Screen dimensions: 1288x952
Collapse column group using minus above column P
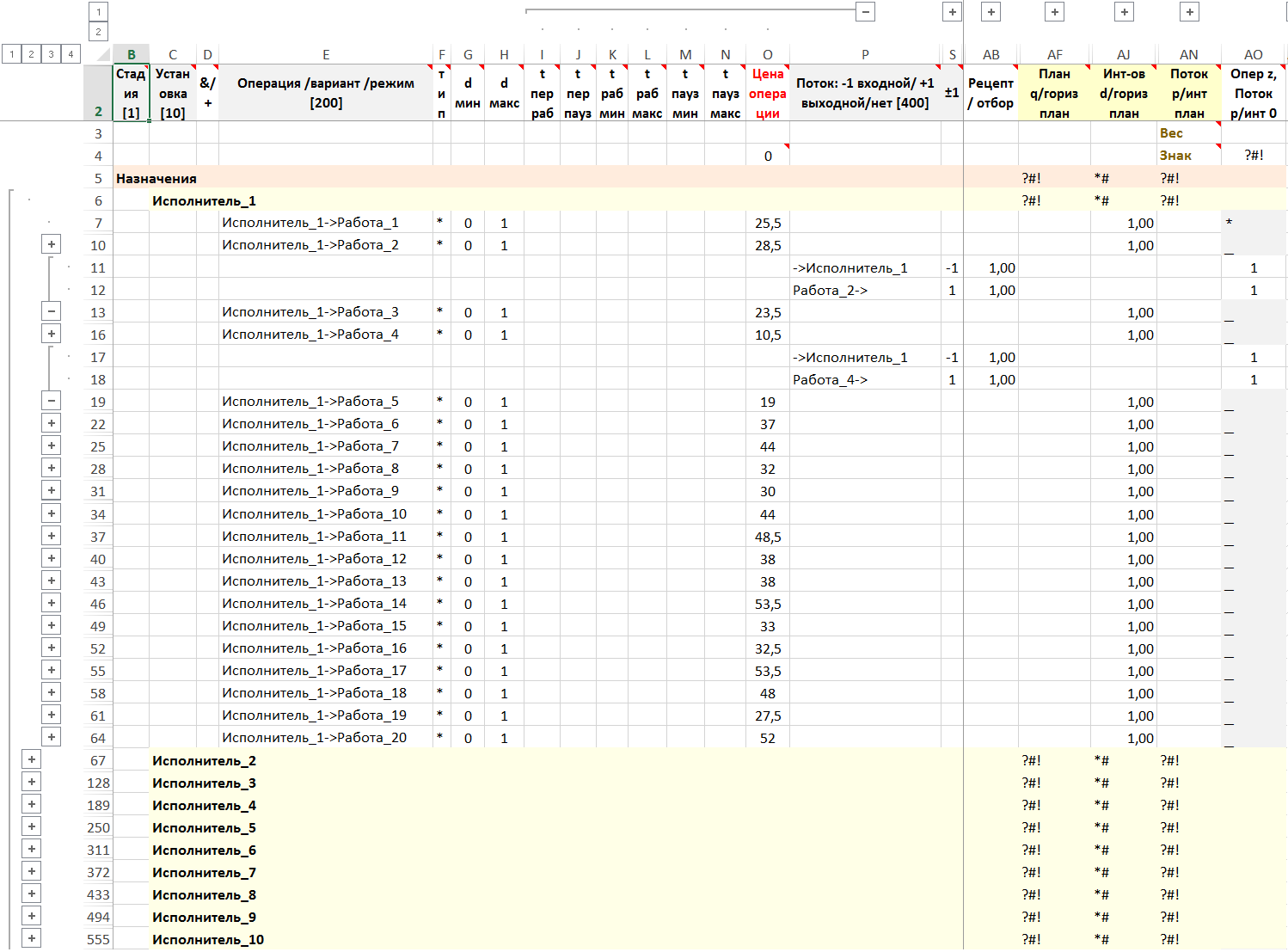click(x=866, y=12)
